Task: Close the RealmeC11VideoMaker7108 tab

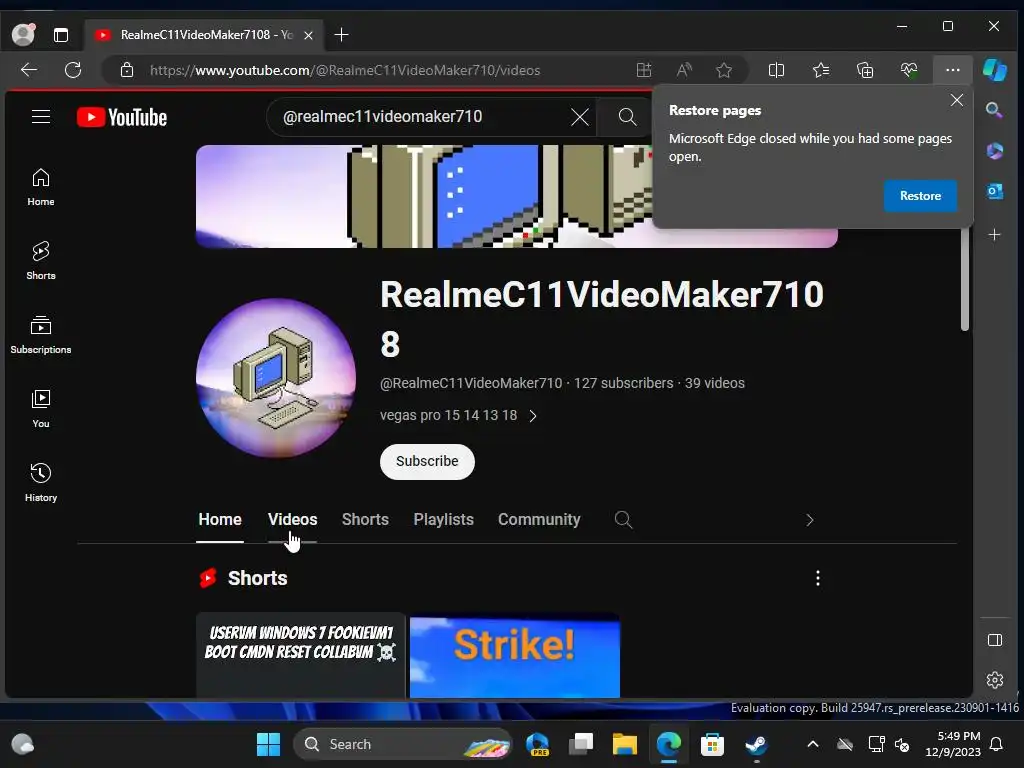Action: pos(308,35)
